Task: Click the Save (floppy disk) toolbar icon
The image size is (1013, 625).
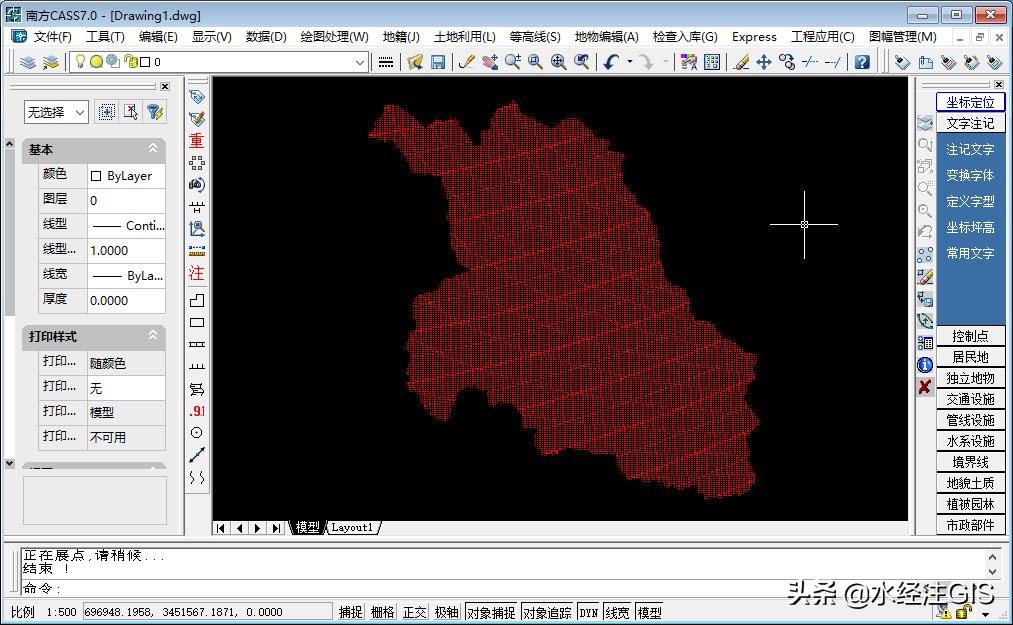Action: [x=438, y=62]
